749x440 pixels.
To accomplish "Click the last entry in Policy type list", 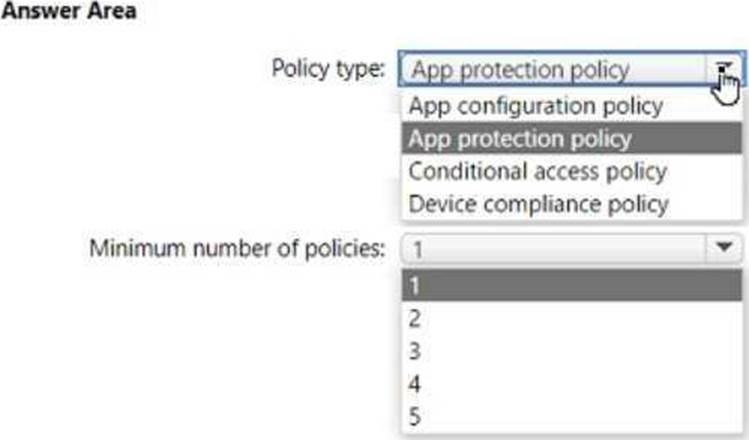I will (538, 204).
